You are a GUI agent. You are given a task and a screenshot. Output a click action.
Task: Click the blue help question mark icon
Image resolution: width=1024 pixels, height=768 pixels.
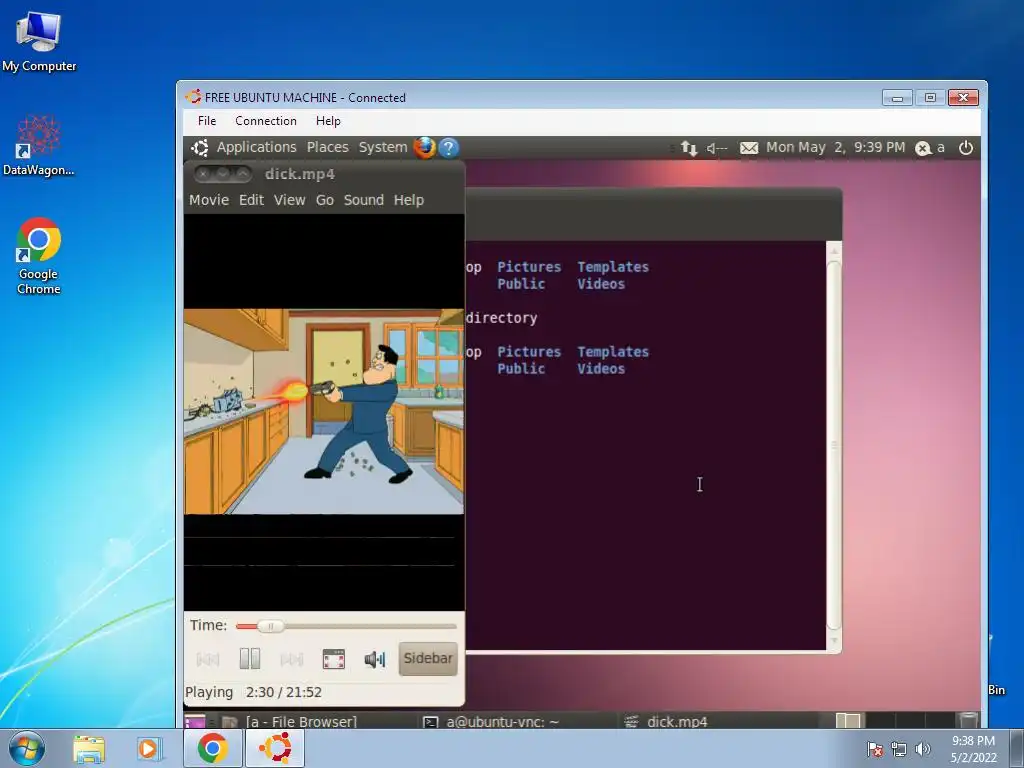(449, 148)
